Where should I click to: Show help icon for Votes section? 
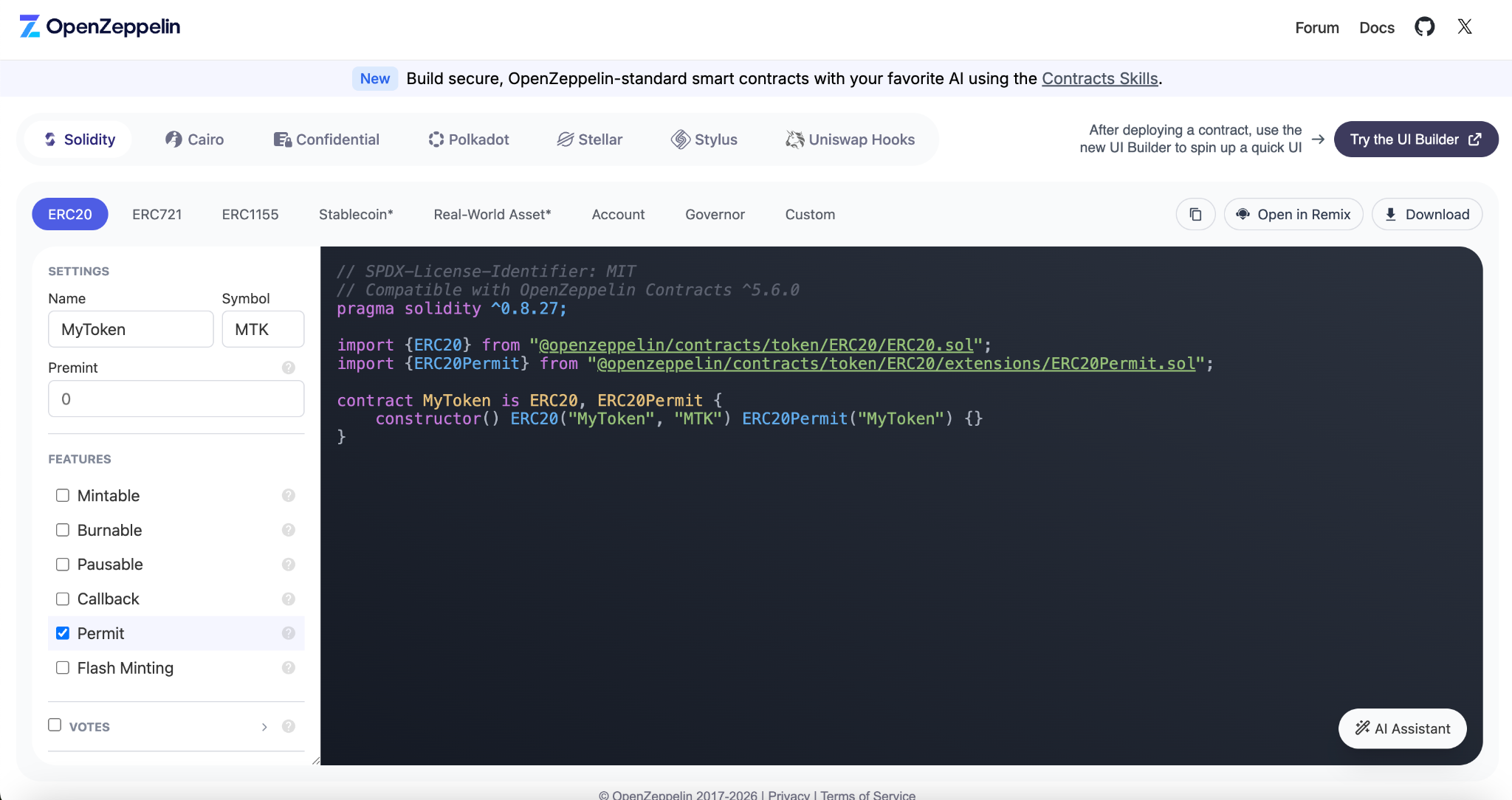click(289, 726)
